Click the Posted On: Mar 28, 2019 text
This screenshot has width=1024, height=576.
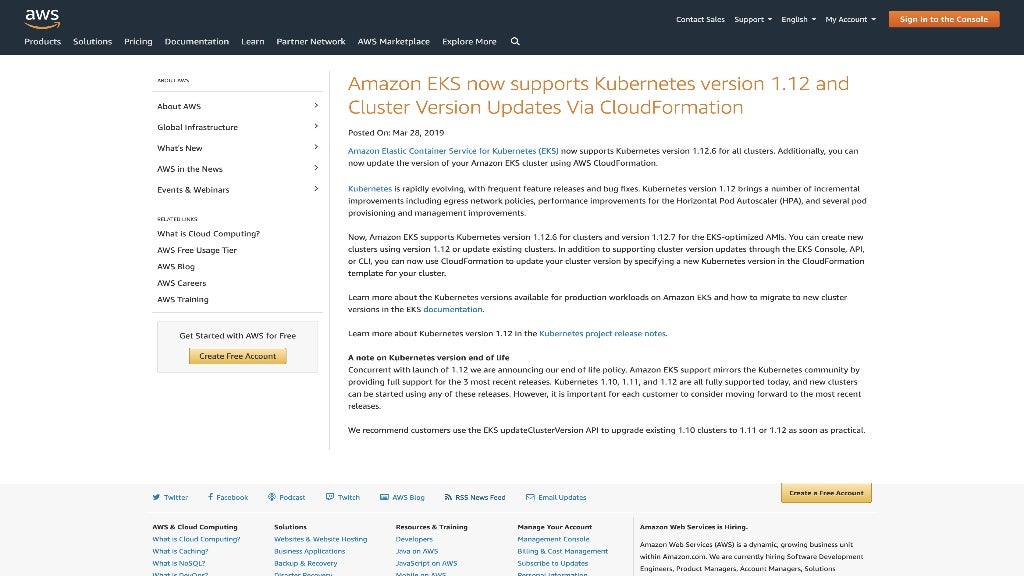click(396, 133)
